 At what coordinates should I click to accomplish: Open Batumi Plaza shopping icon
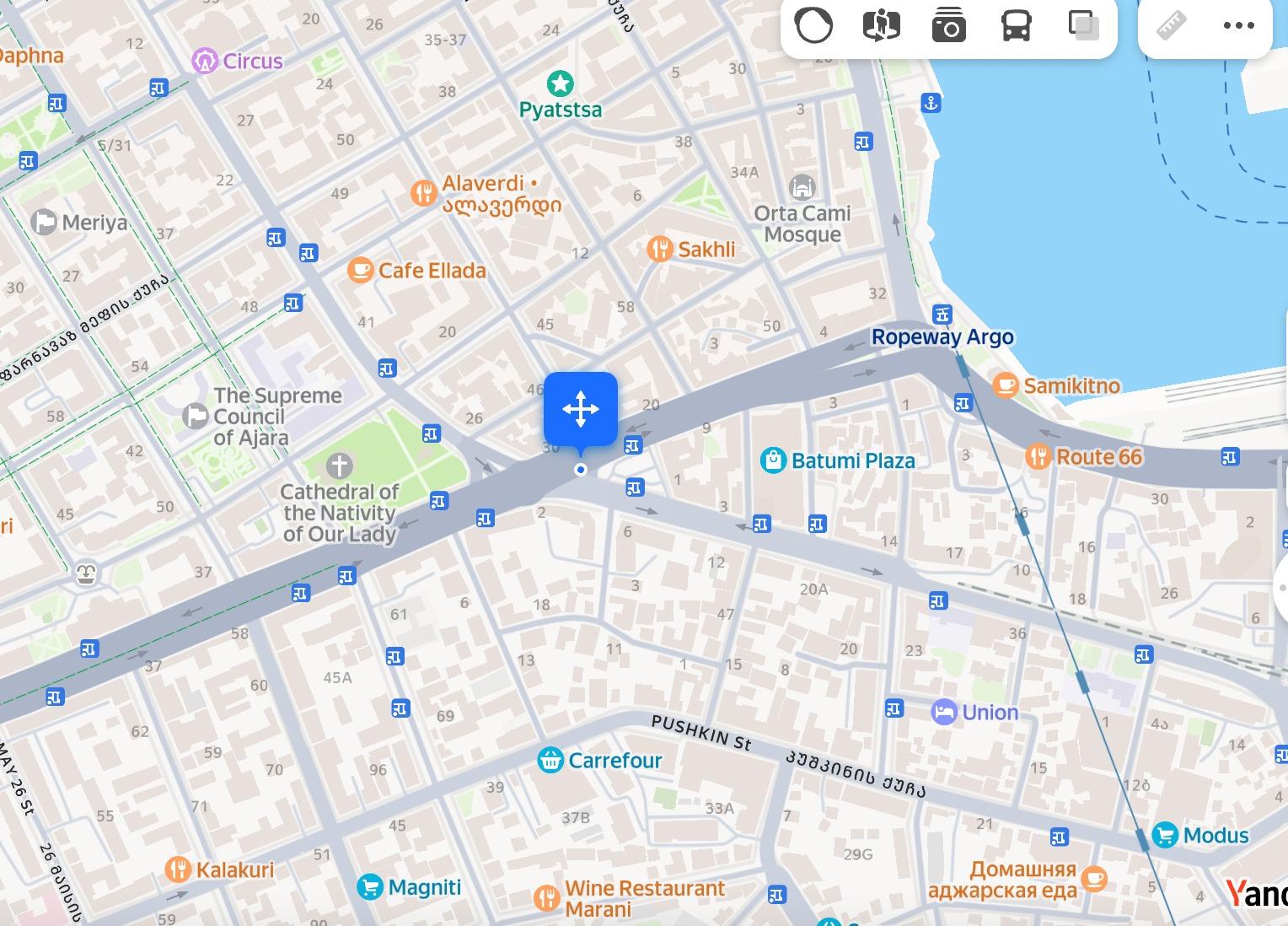point(773,460)
